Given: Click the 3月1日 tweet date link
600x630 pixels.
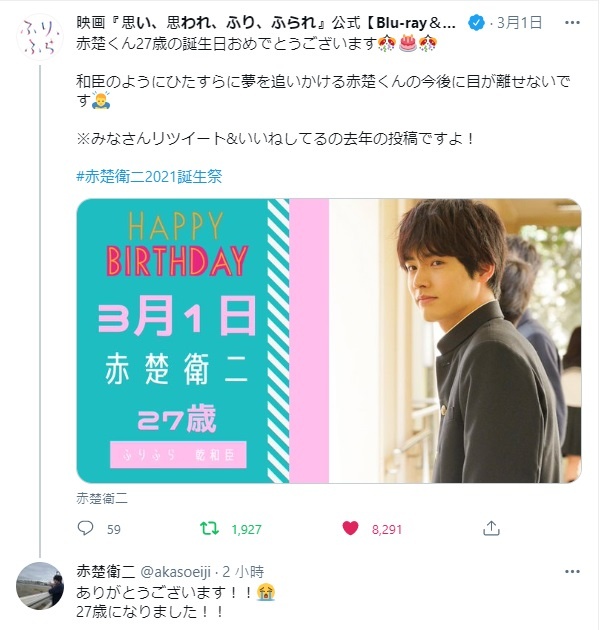Looking at the screenshot, I should [x=520, y=23].
